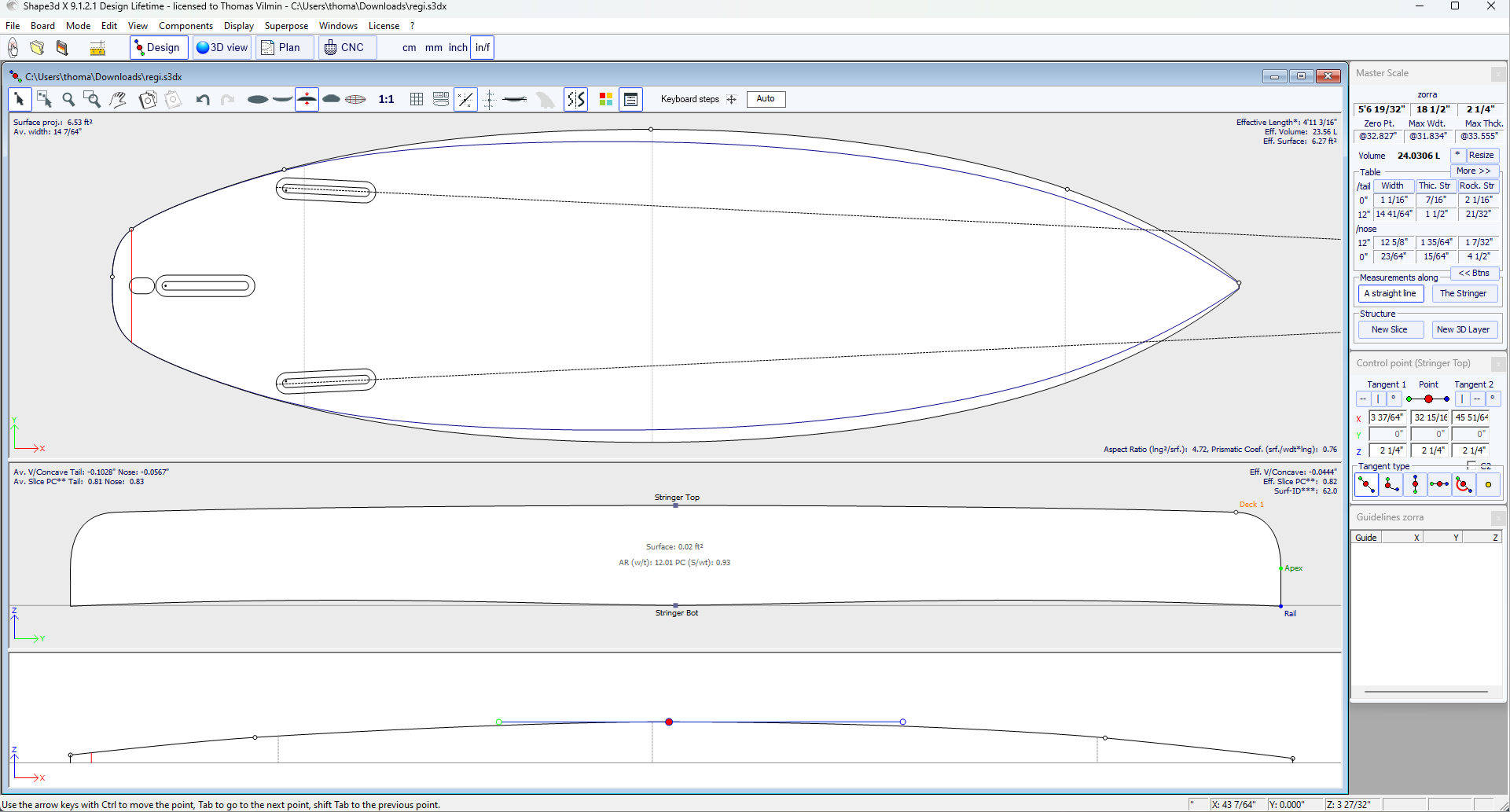Activate the magnifier zoom tool
This screenshot has width=1510, height=812.
click(x=68, y=100)
